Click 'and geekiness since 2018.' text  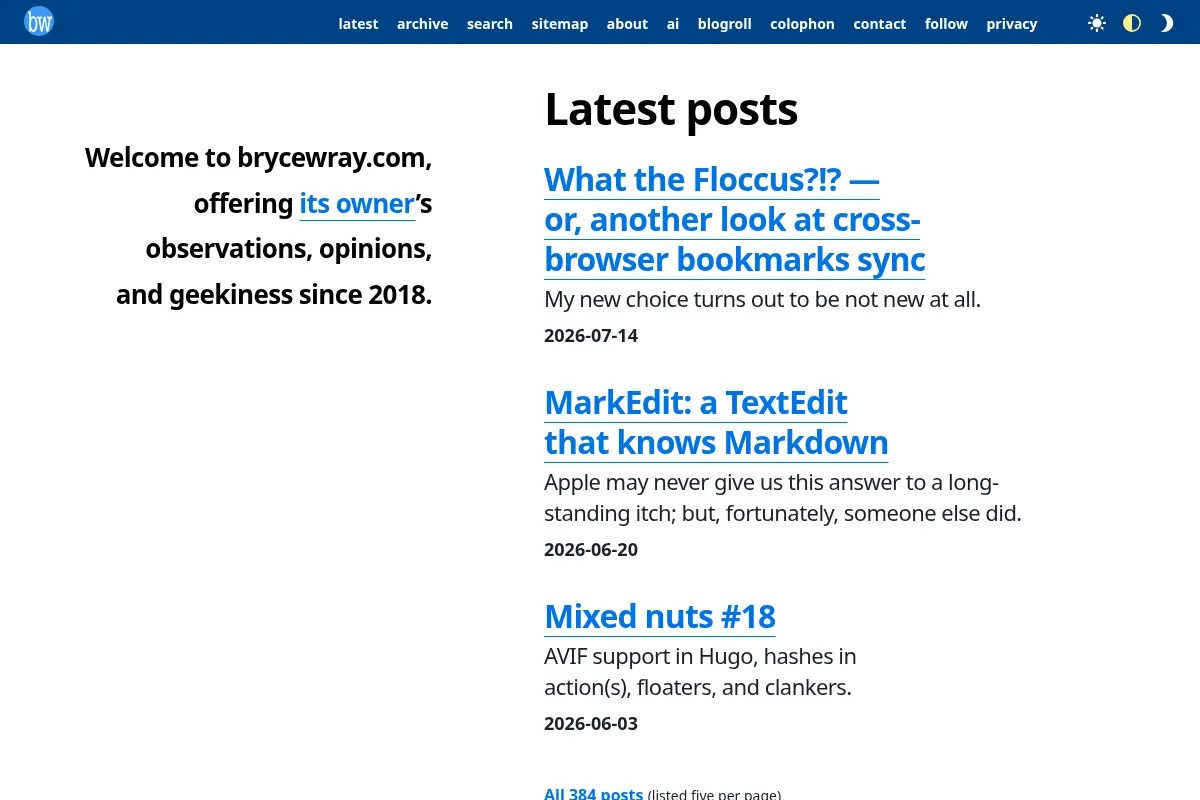click(274, 295)
